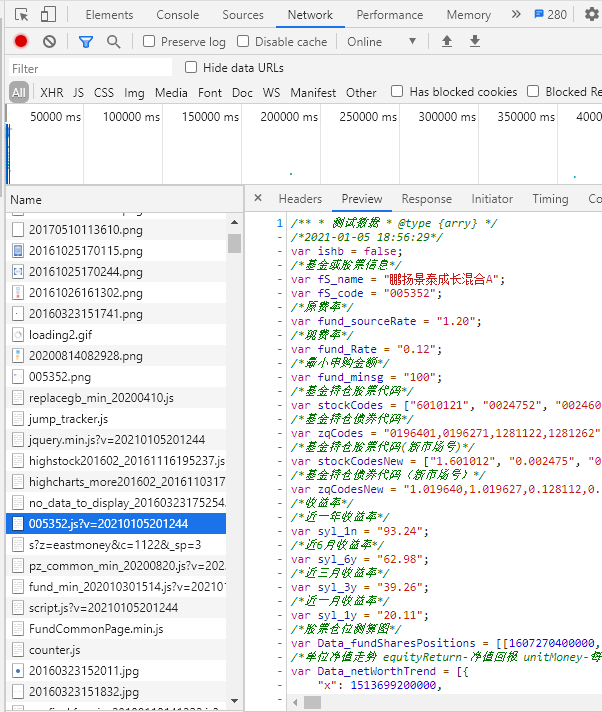Stop recording network log

click(x=21, y=41)
